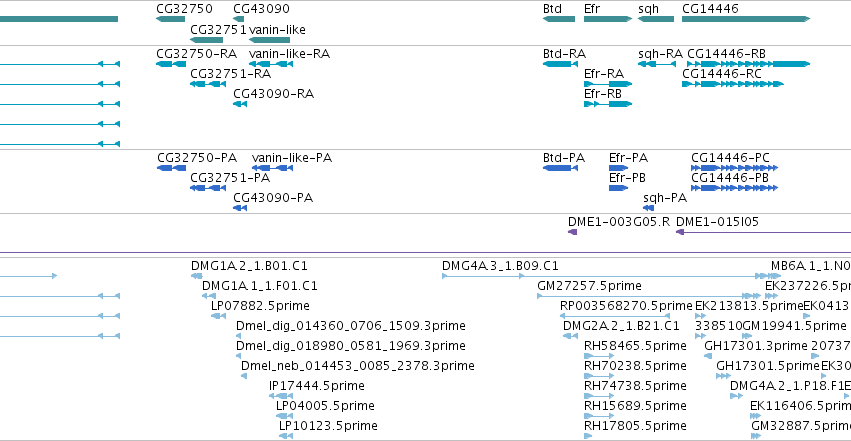Click transcript Efr-RB
Viewport: 851px width, 441px height.
click(608, 104)
